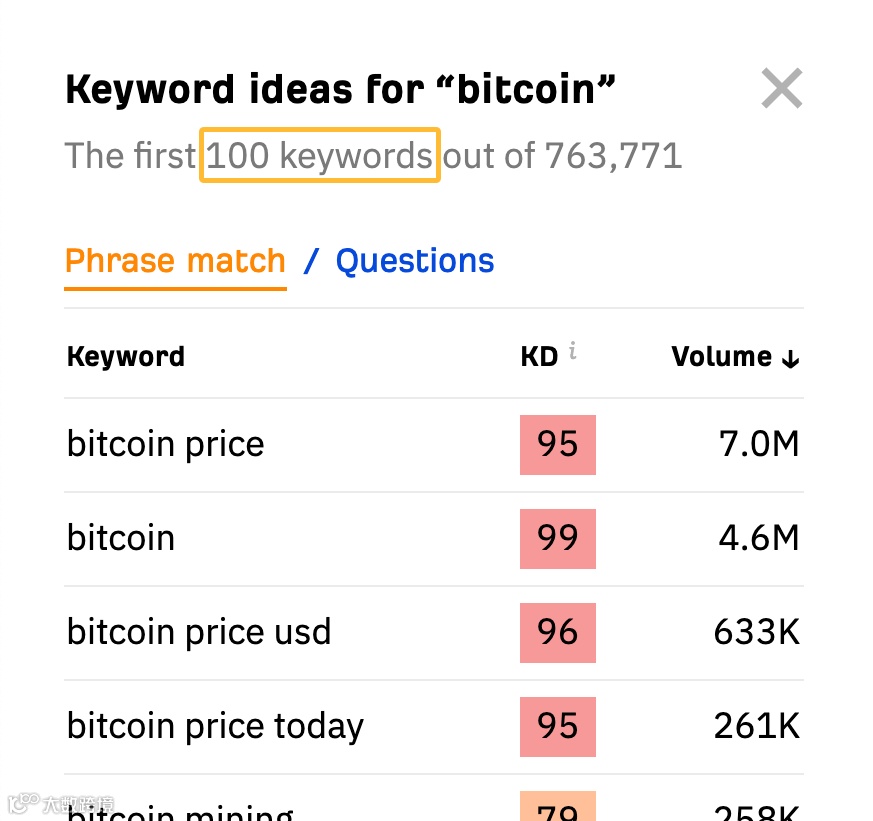This screenshot has height=821, width=873.
Task: Click the KD score 95 beside bitcoin price
Action: pos(557,444)
